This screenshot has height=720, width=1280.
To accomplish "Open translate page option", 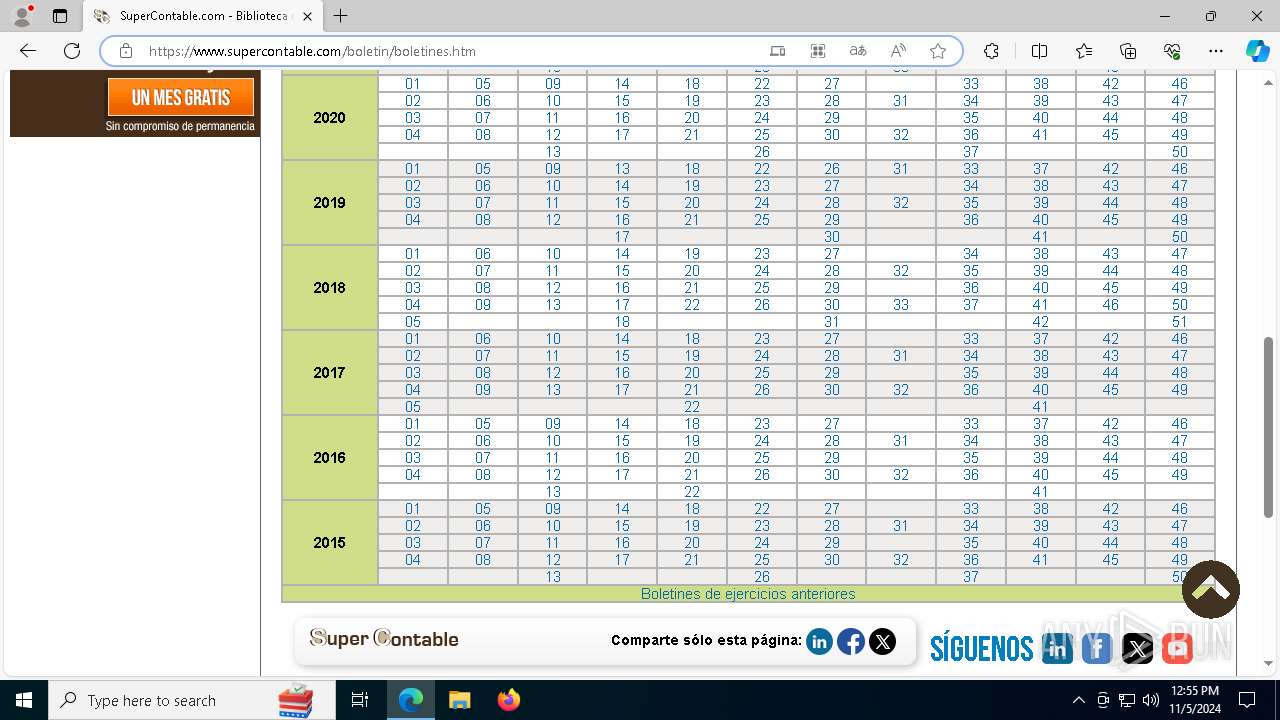I will pyautogui.click(x=858, y=51).
